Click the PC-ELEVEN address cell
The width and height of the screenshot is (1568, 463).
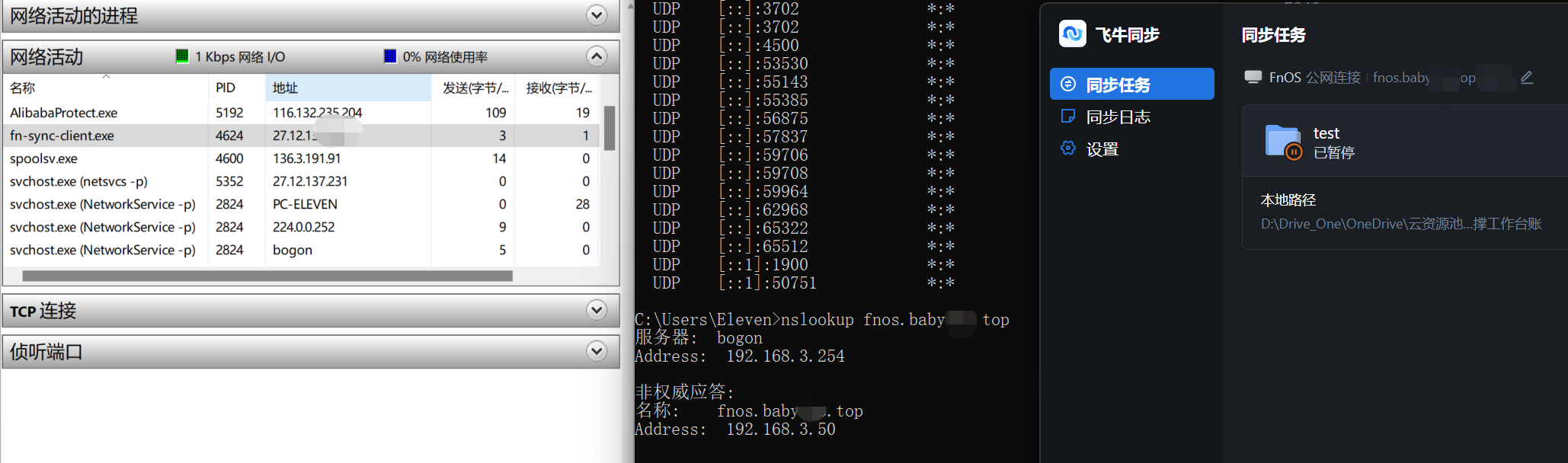point(305,204)
